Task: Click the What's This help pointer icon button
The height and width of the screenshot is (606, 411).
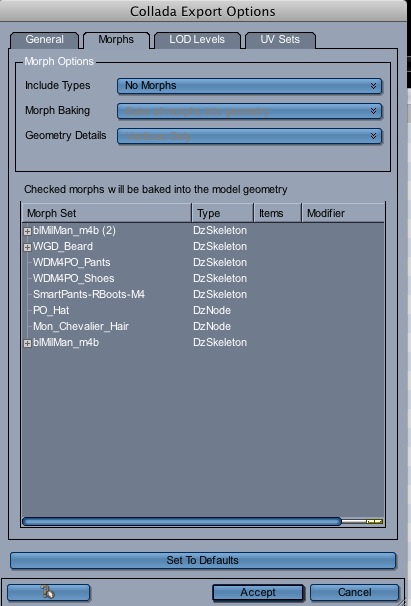Action: pyautogui.click(x=49, y=592)
